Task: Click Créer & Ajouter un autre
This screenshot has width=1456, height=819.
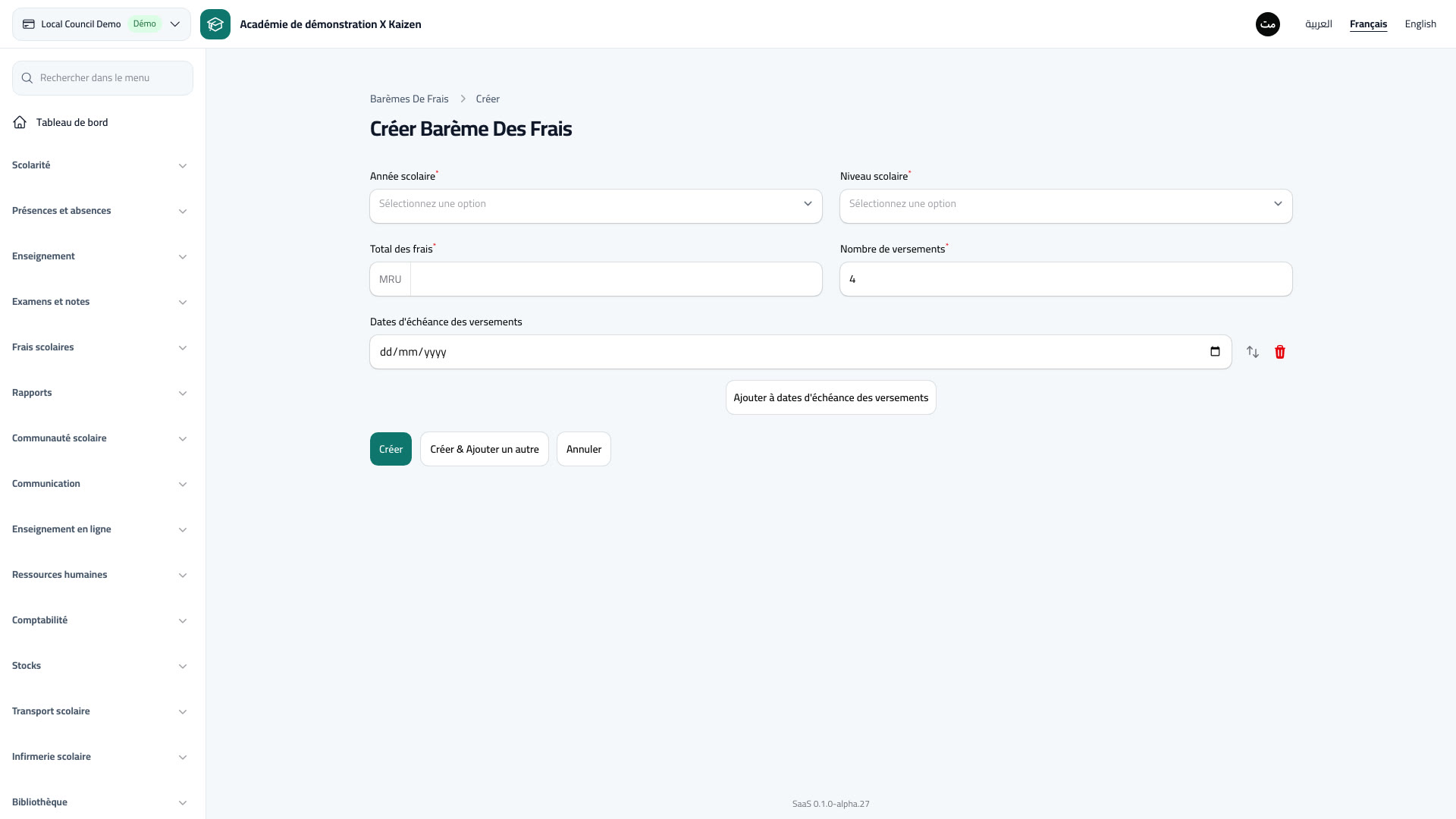Action: (x=485, y=449)
